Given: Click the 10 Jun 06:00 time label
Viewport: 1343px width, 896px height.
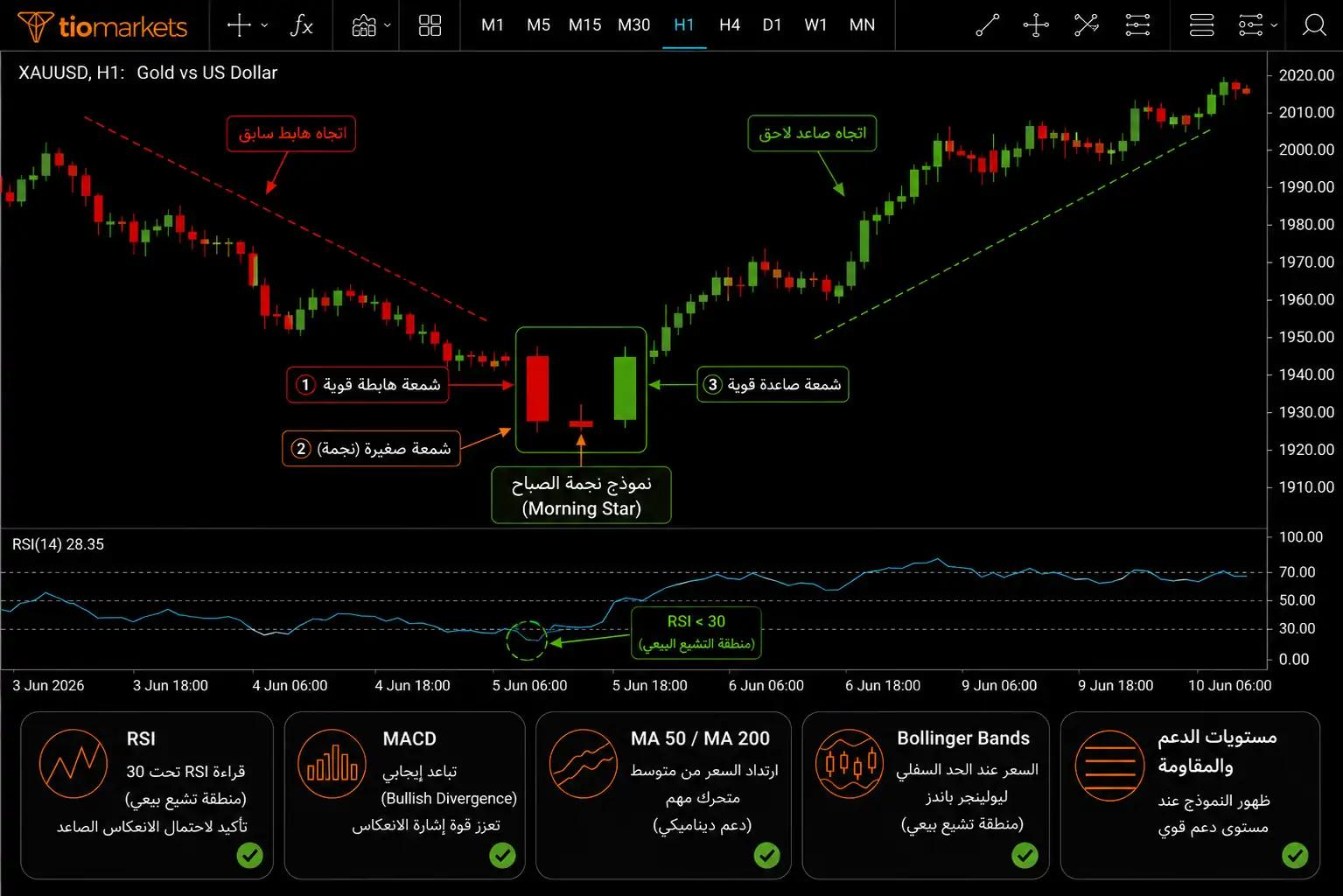Looking at the screenshot, I should point(1229,686).
